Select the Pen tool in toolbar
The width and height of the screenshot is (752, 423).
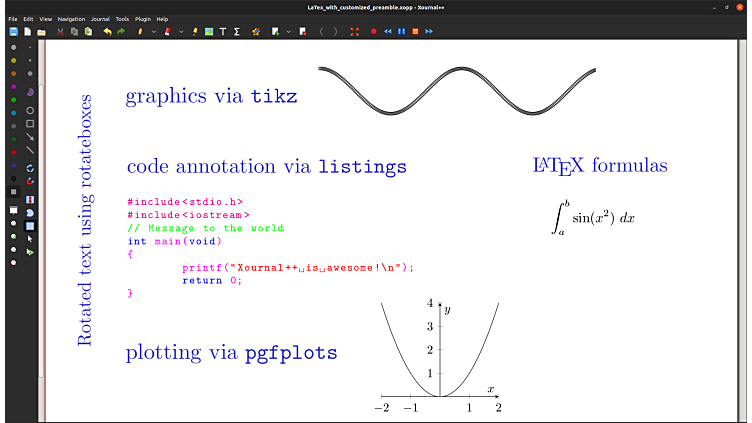pos(140,31)
